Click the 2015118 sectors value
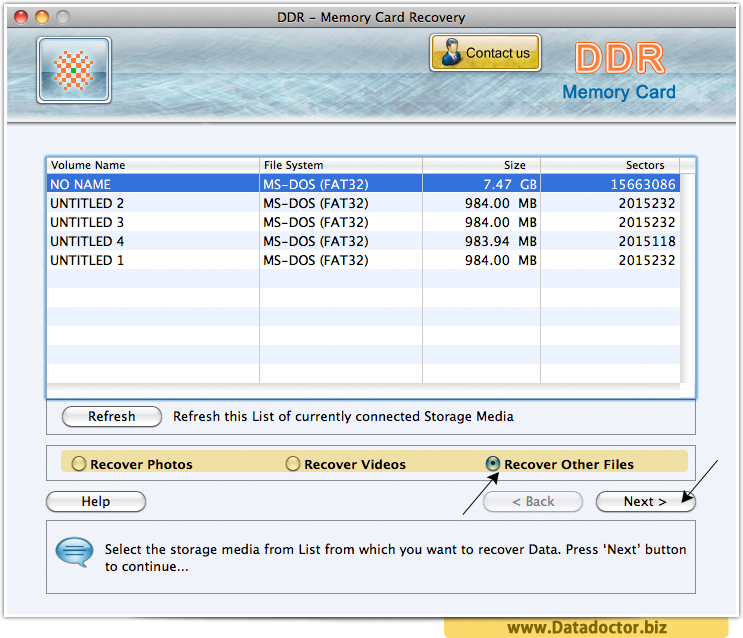 pos(647,241)
